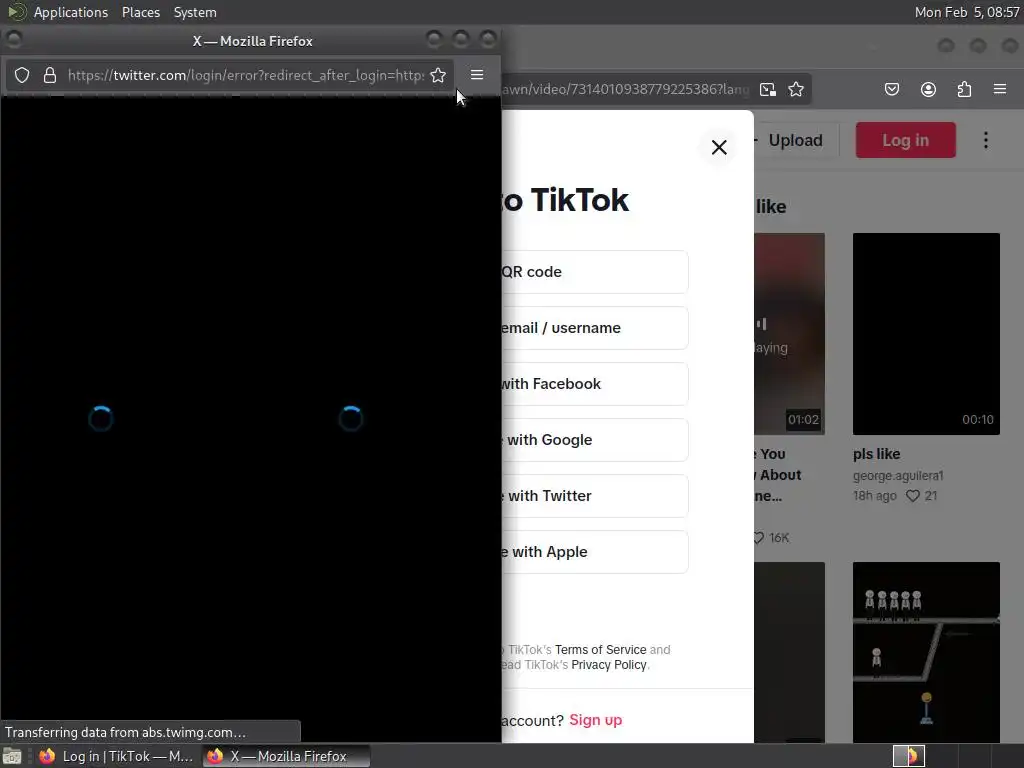Screen dimensions: 1024x768
Task: Click the TikTok window address bar URL
Action: 626,89
